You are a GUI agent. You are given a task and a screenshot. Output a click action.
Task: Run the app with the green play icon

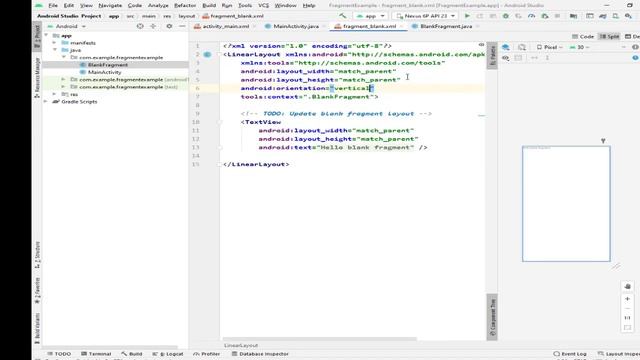467,16
